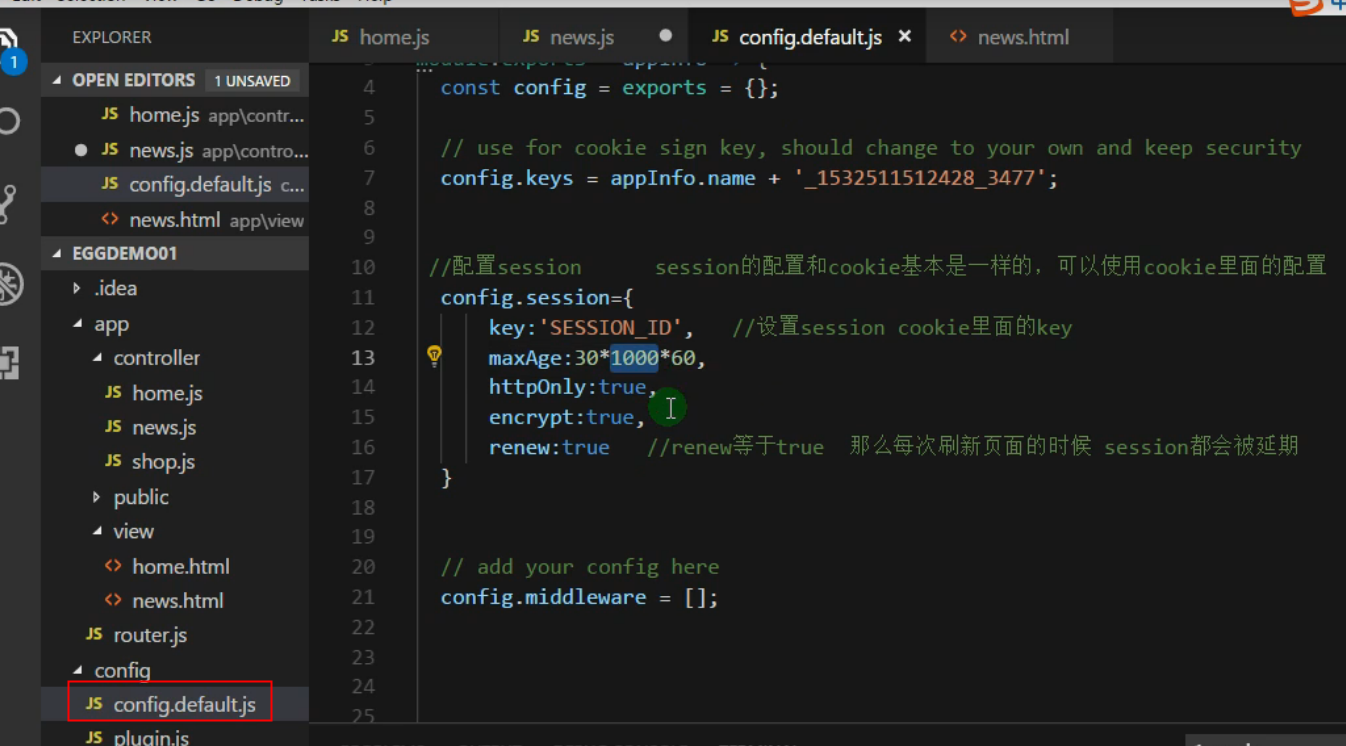The image size is (1346, 746).
Task: Click the 'httpOnly:true' line
Action: click(573, 387)
